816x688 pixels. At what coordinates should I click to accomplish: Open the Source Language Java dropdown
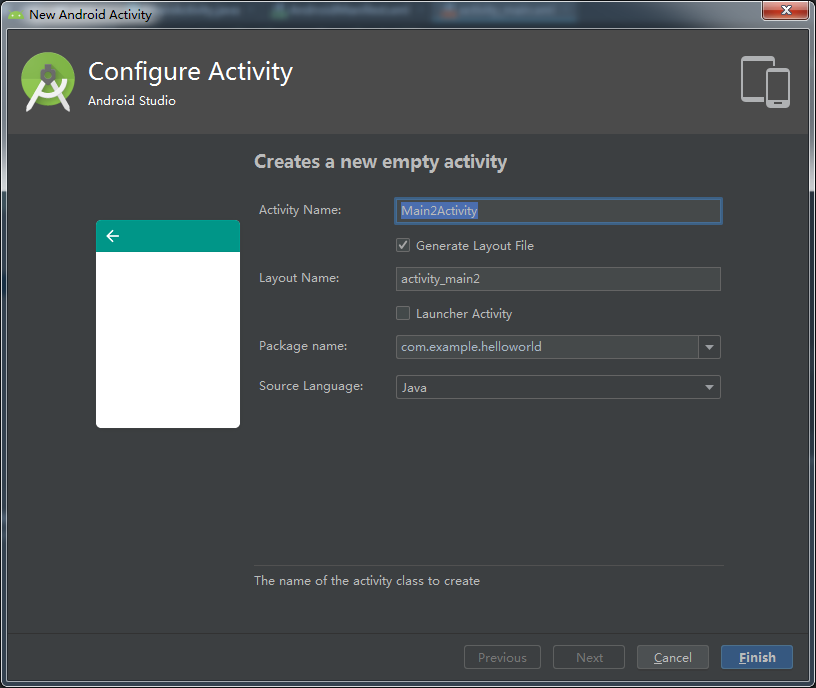click(x=558, y=387)
